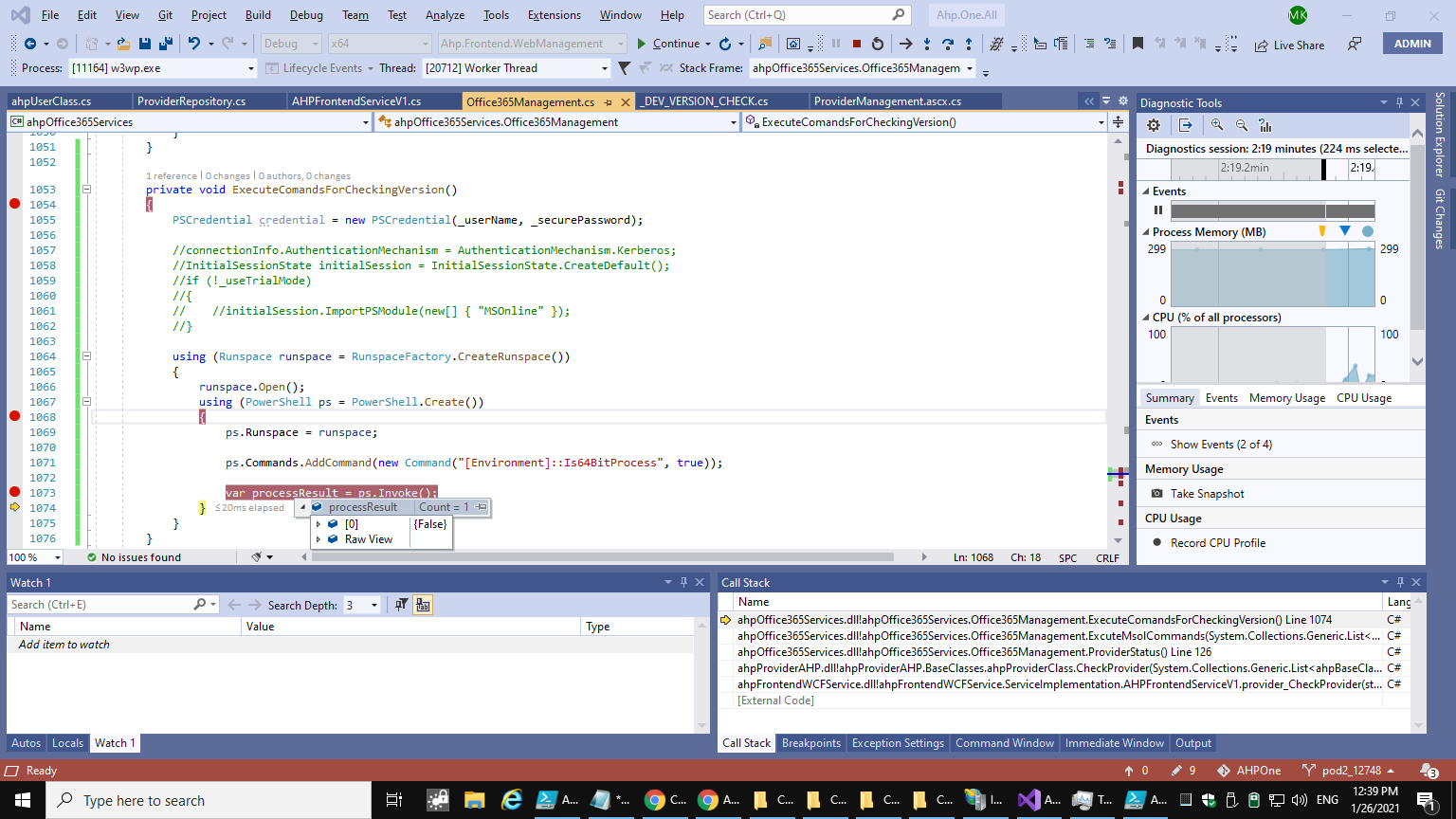Click the Save All toolbar icon
1456x819 pixels.
click(x=166, y=44)
